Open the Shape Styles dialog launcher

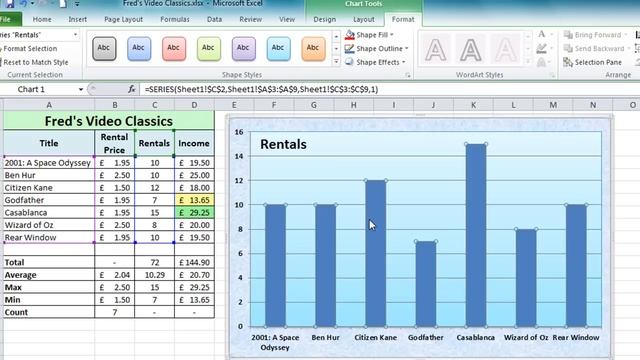pyautogui.click(x=407, y=75)
